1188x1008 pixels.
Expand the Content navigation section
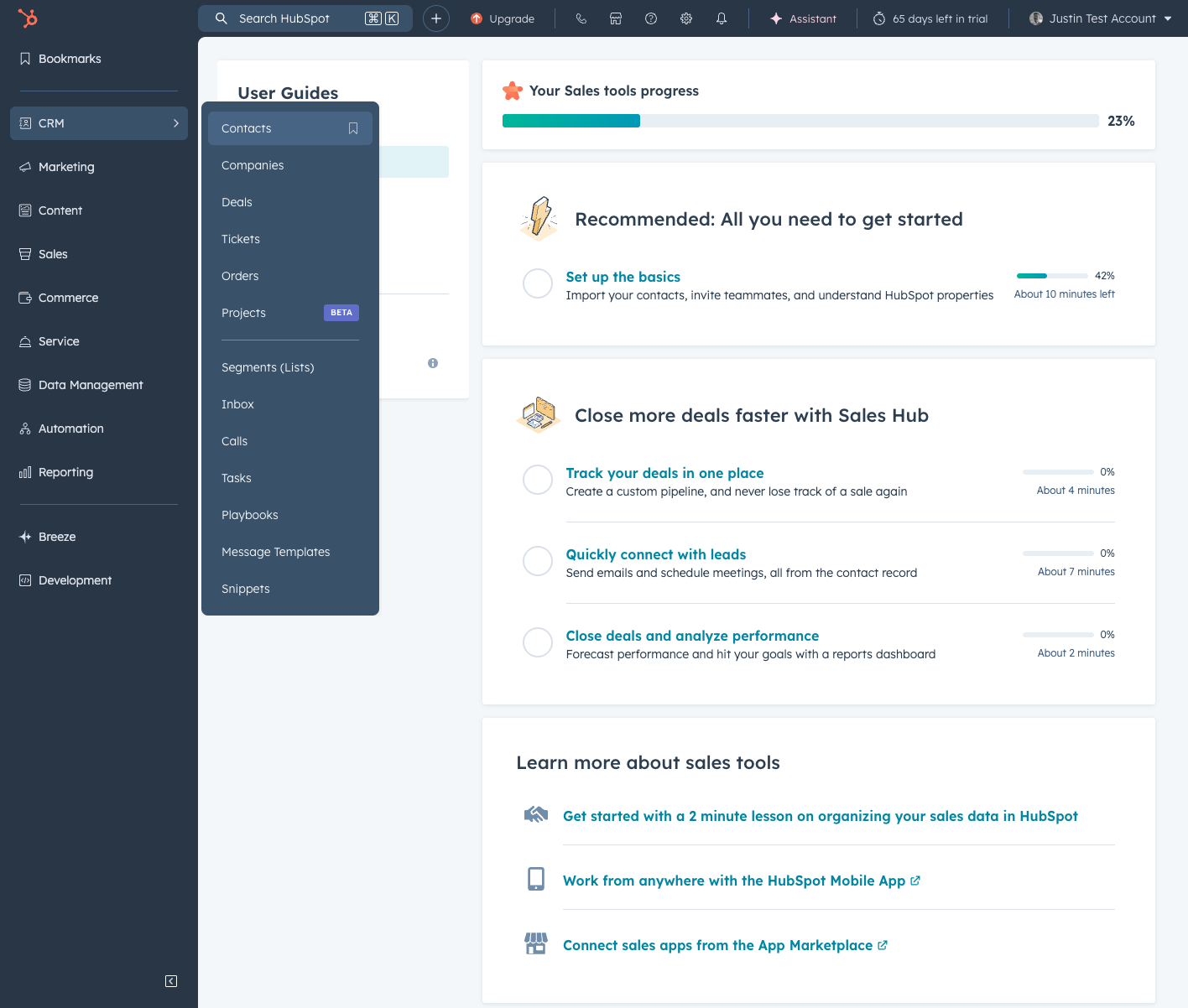coord(99,210)
